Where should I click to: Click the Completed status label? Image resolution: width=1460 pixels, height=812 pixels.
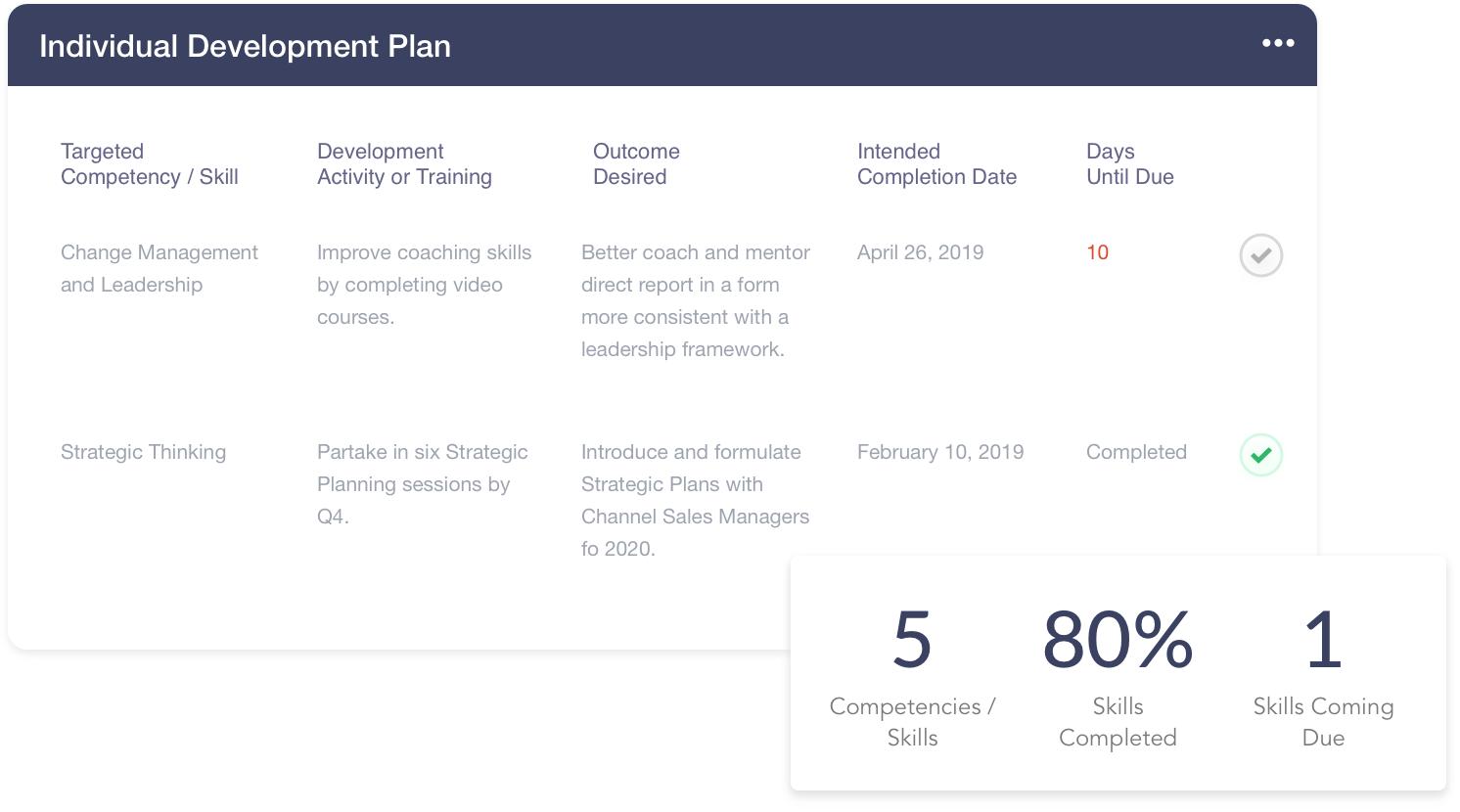[x=1136, y=452]
